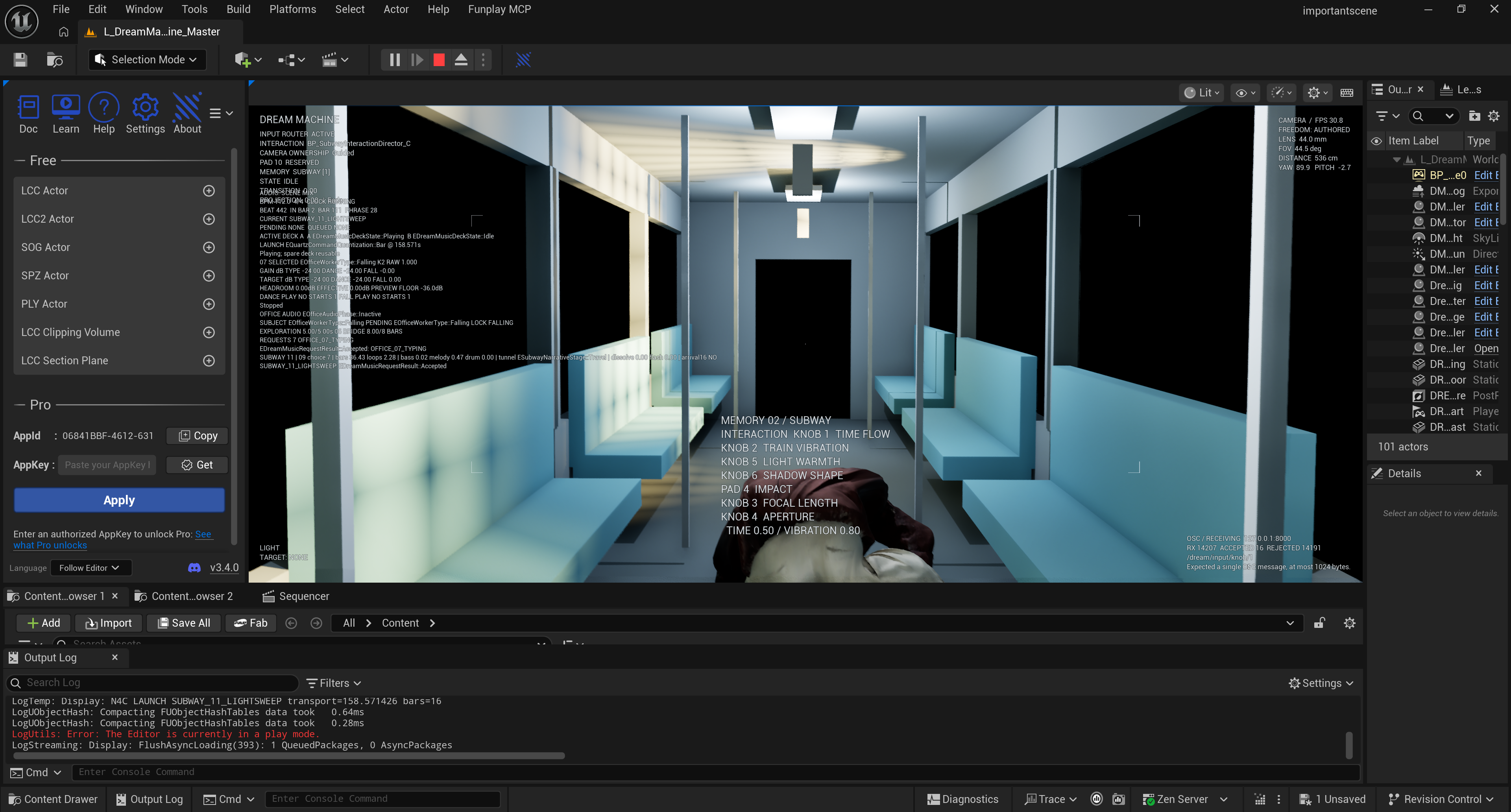Click the Help question mark icon

[104, 114]
